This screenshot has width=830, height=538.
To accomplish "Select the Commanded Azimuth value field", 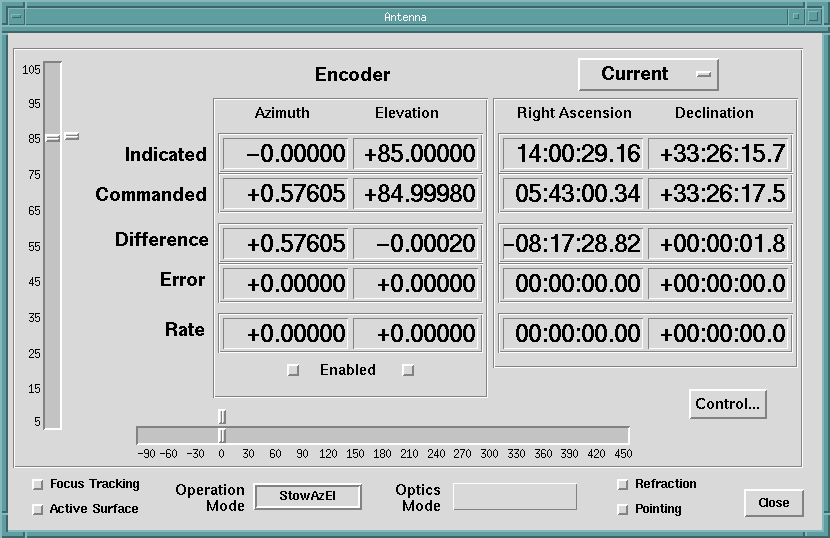I will tap(285, 194).
